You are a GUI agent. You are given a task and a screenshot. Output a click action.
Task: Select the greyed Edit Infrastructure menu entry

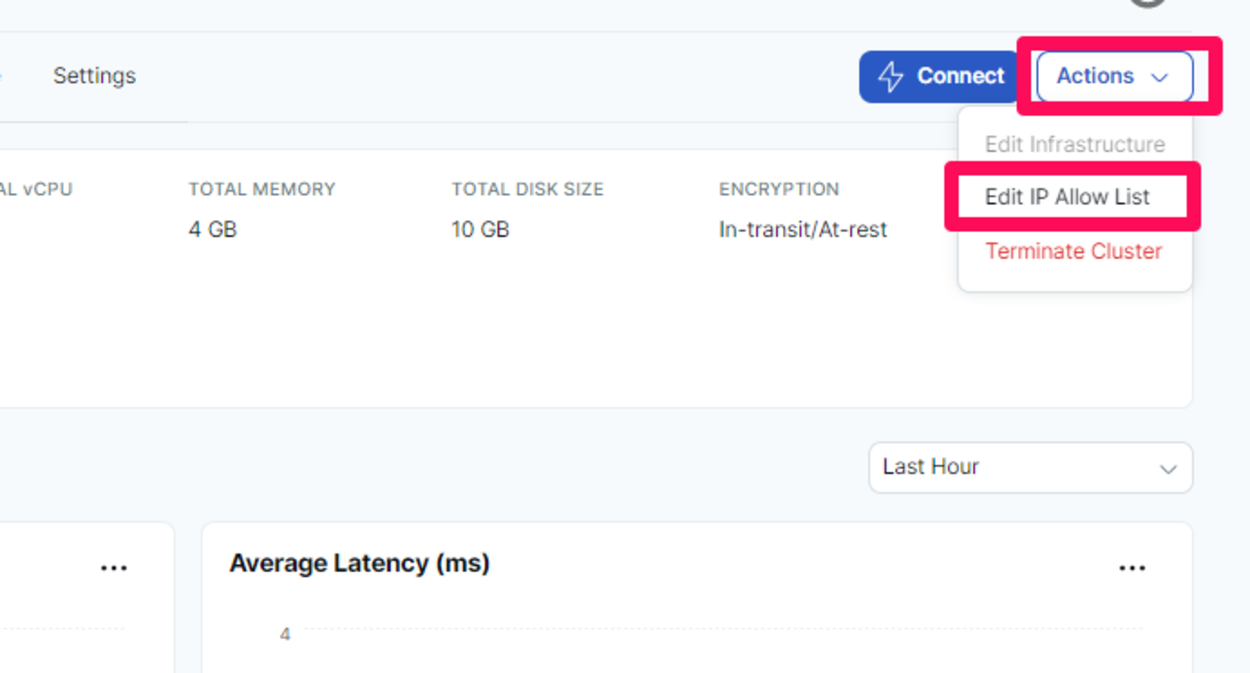pyautogui.click(x=1075, y=144)
